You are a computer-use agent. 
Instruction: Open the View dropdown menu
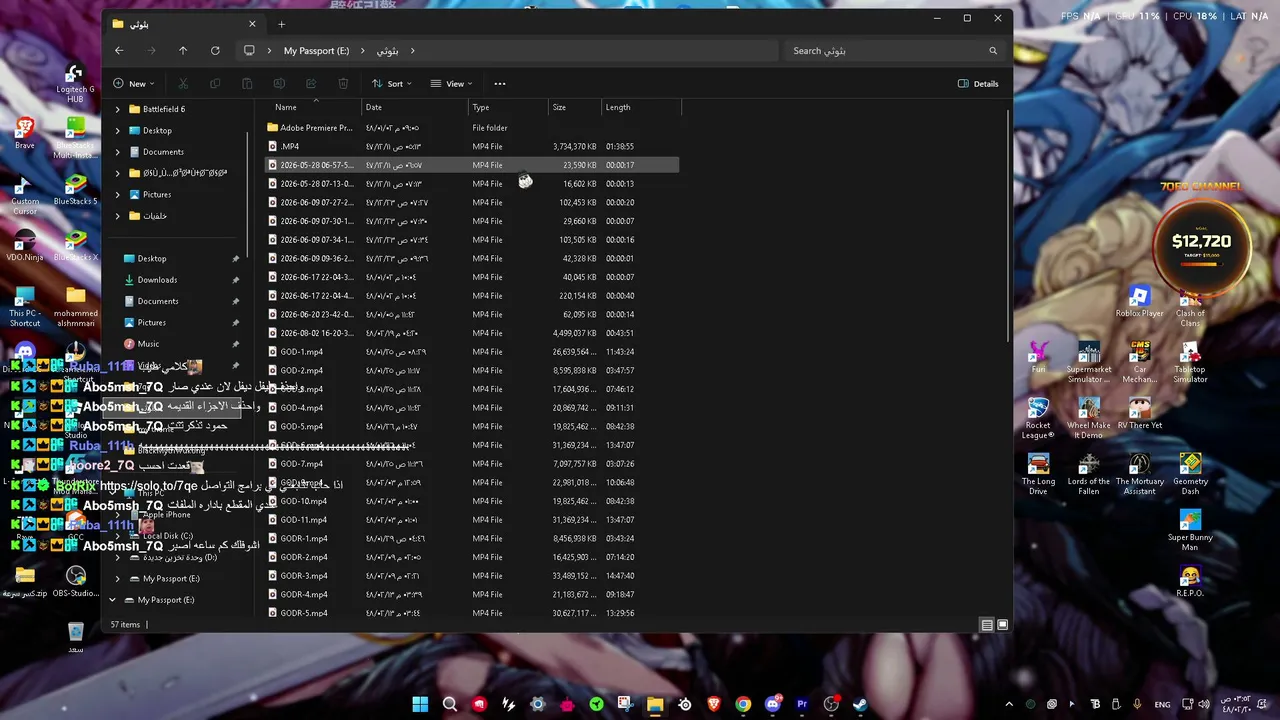coord(451,84)
